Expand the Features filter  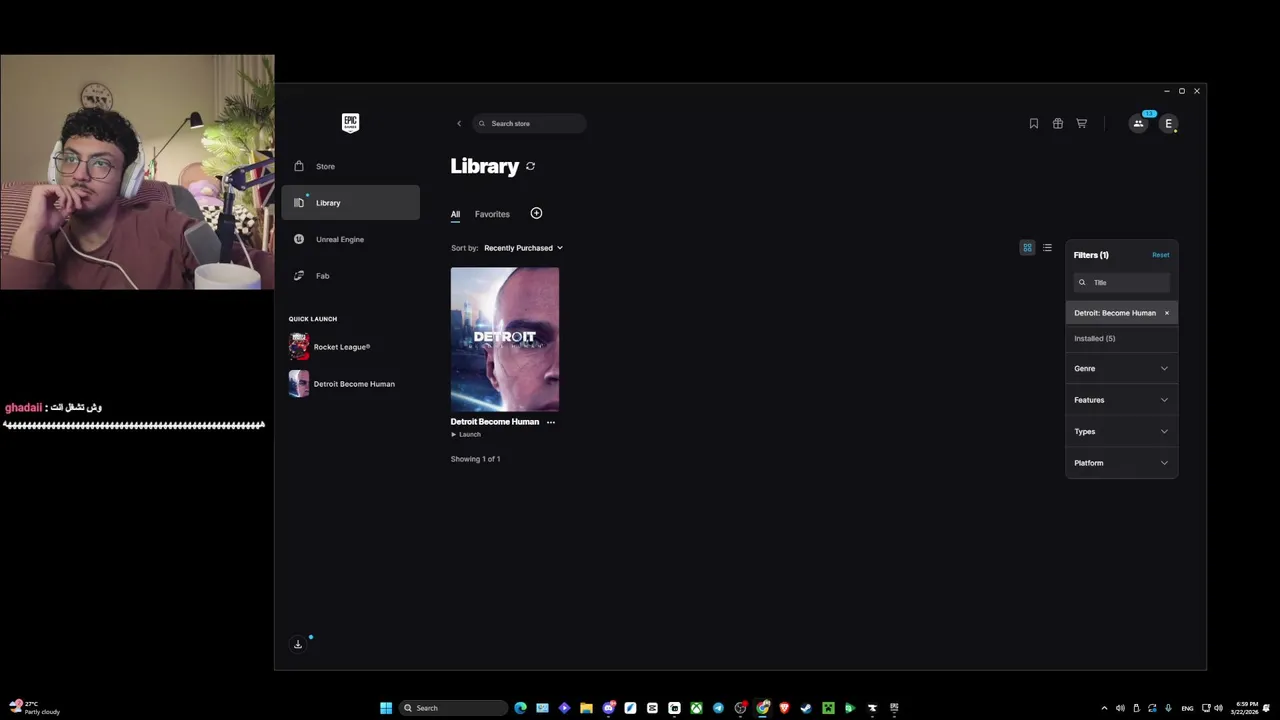tap(1121, 400)
